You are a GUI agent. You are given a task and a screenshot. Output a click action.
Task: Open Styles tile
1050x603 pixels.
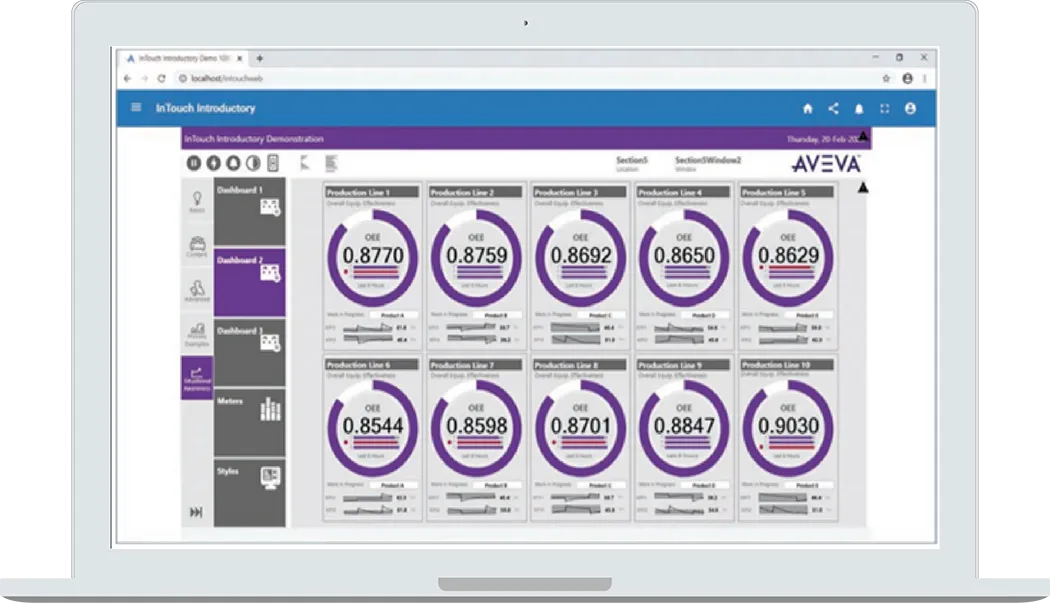coord(250,492)
